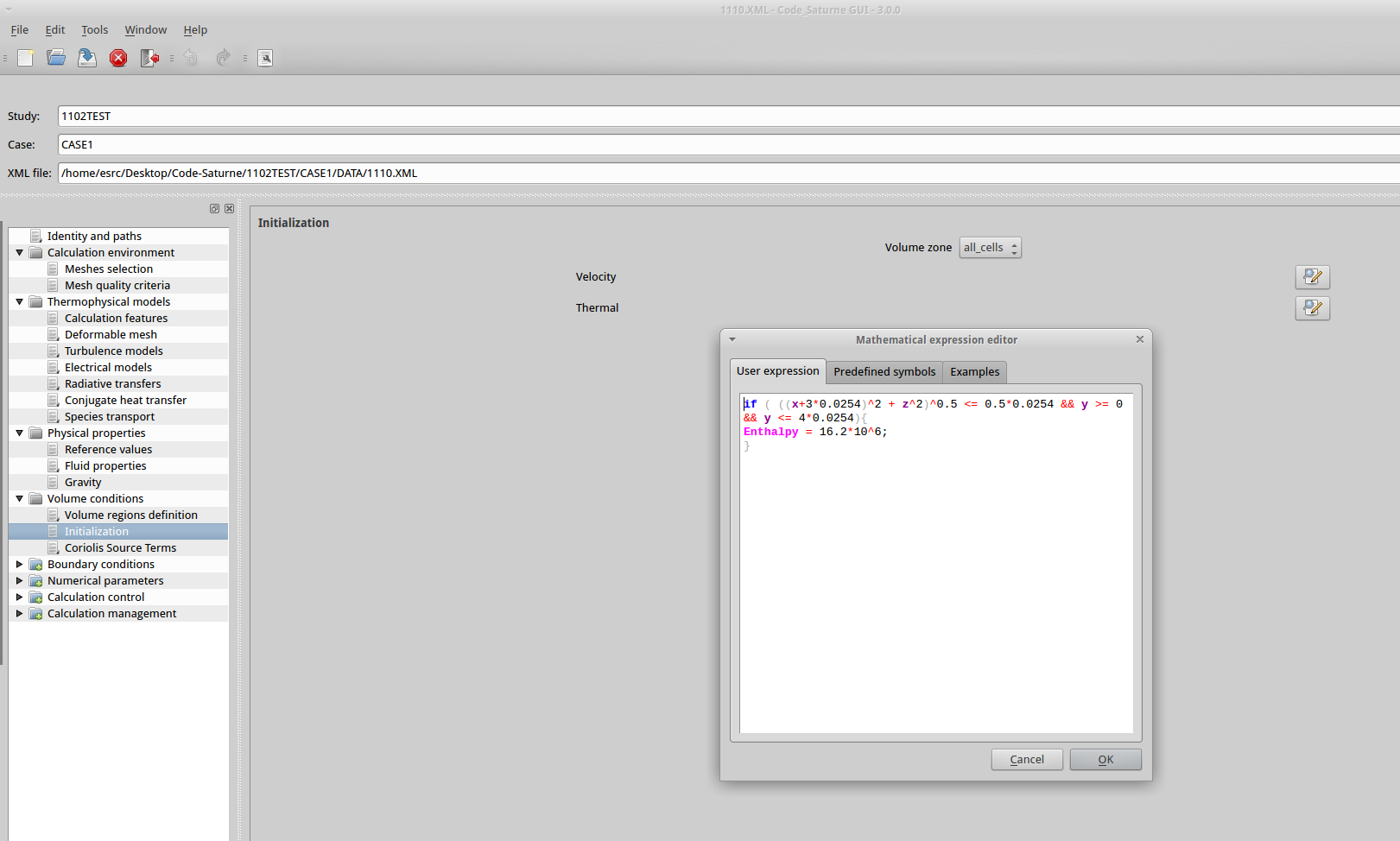Open the Velocity formula editor icon
This screenshot has height=841, width=1400.
[1312, 277]
